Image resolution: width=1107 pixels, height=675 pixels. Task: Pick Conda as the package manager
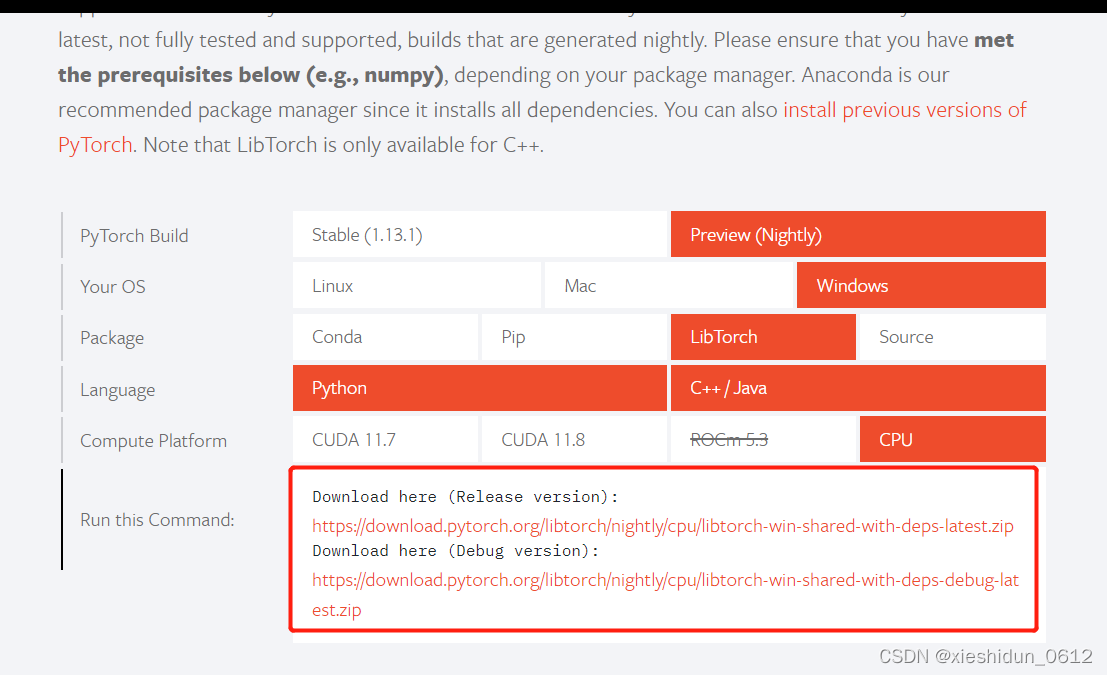point(385,337)
